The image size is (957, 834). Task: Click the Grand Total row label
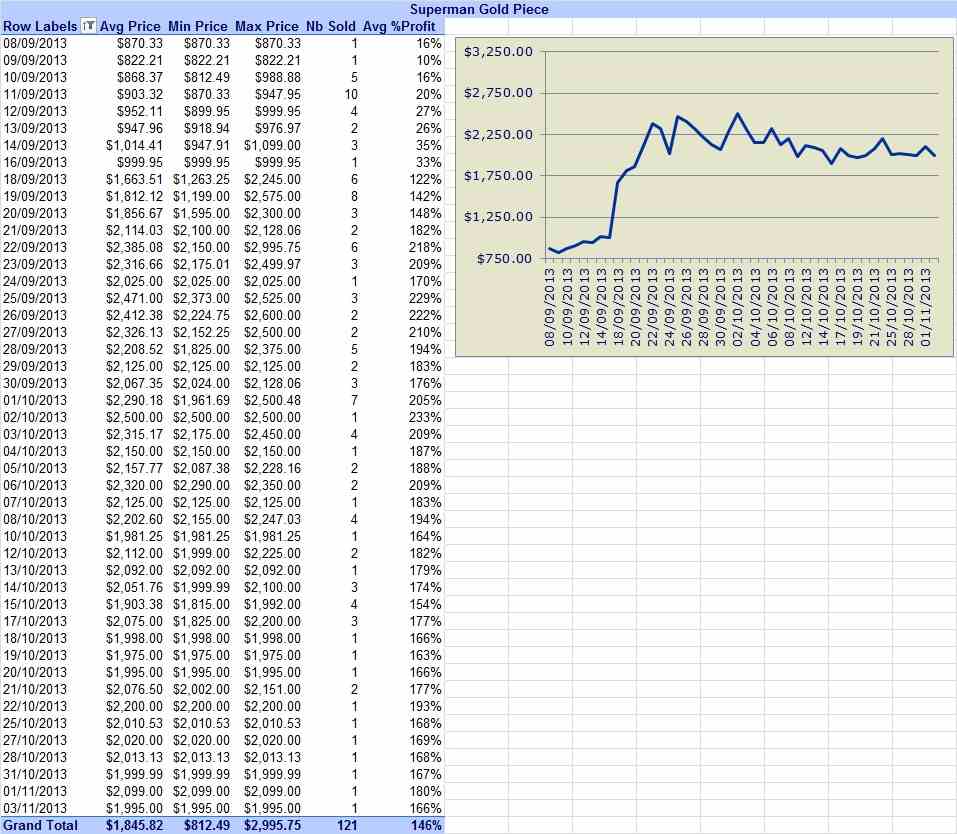40,825
